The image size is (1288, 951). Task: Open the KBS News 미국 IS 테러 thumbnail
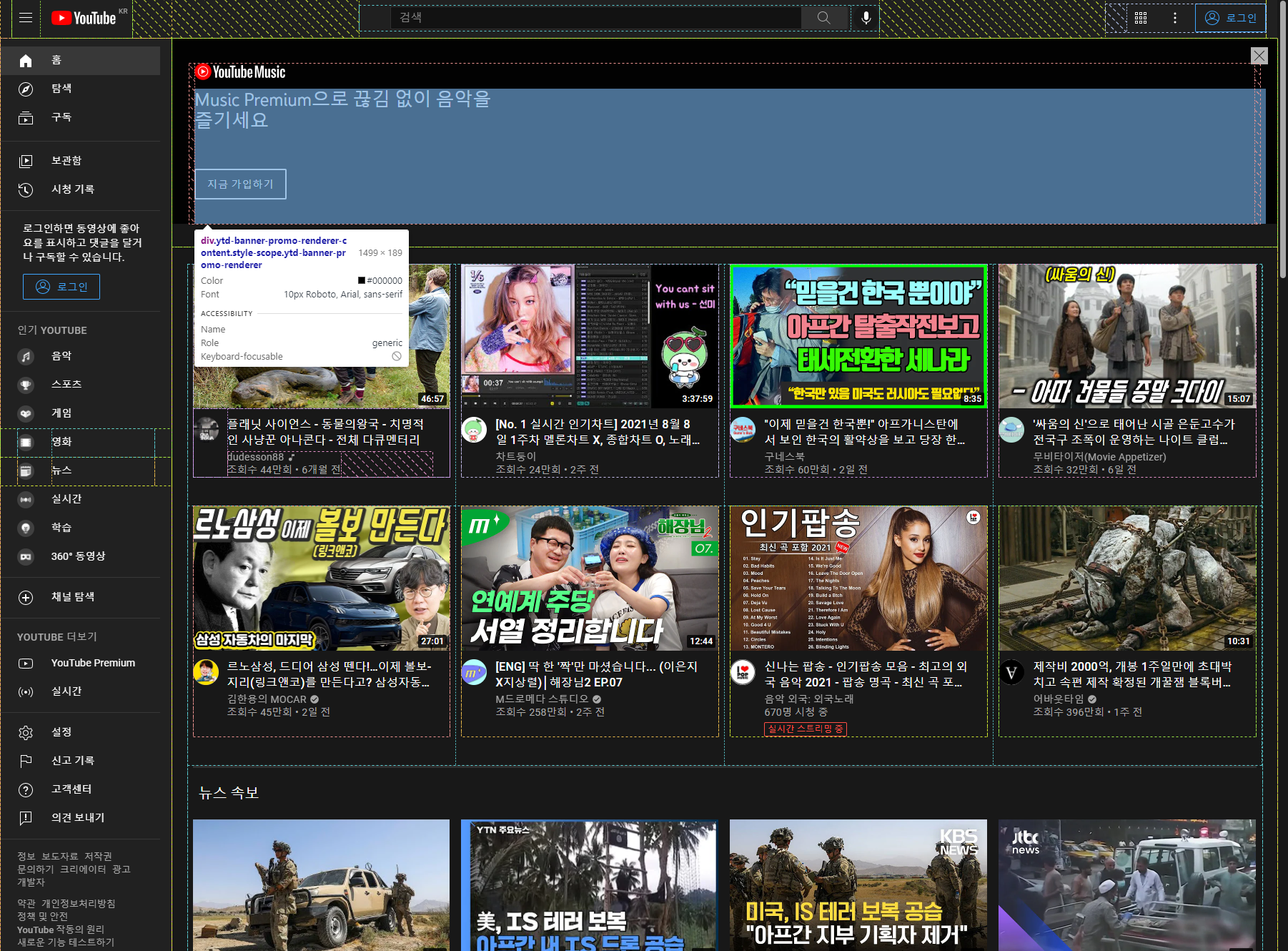pyautogui.click(x=858, y=885)
